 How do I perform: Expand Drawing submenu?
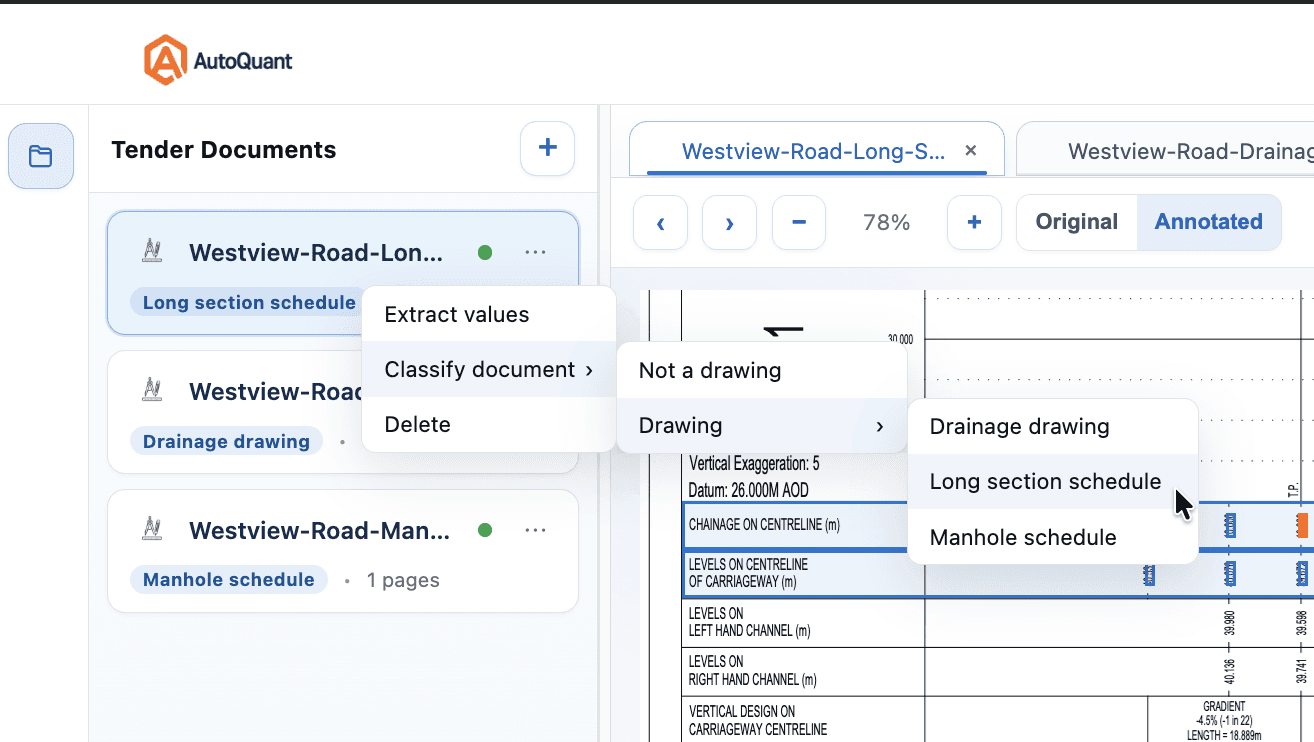coord(762,426)
